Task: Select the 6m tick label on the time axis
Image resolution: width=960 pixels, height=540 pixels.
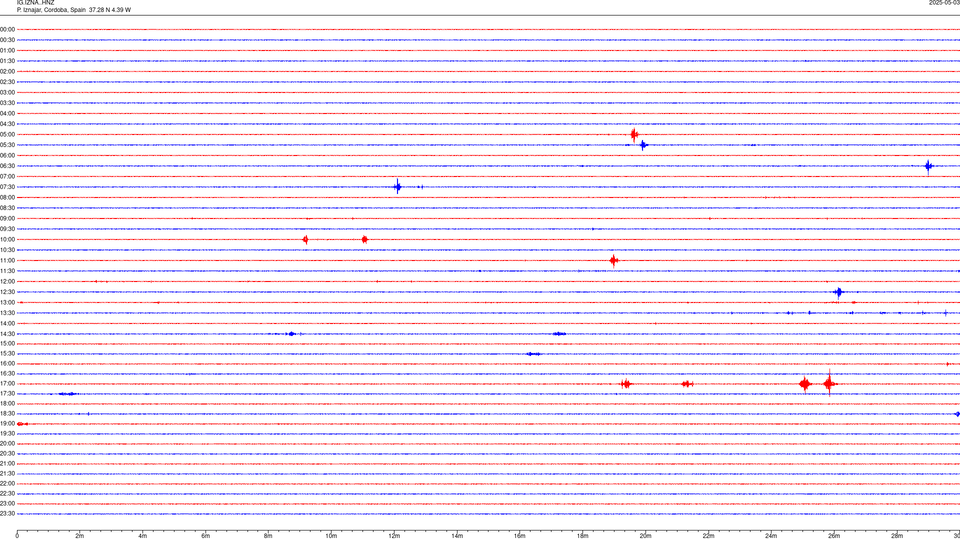Action: (205, 536)
